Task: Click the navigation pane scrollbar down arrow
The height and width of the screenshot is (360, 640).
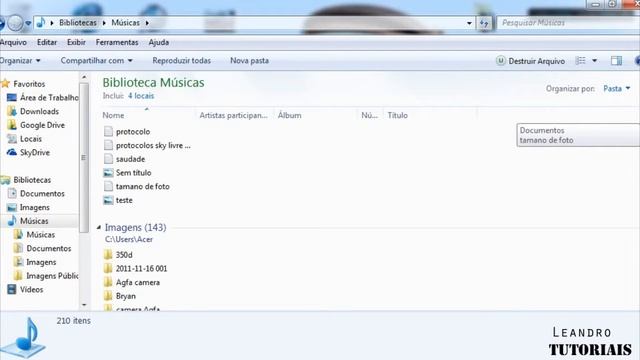Action: 84,305
